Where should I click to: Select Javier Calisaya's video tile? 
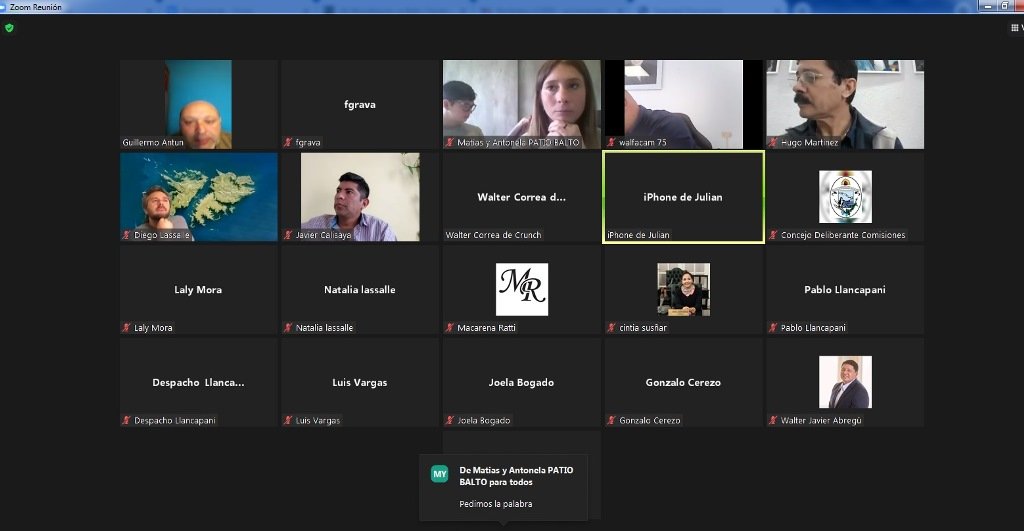360,196
